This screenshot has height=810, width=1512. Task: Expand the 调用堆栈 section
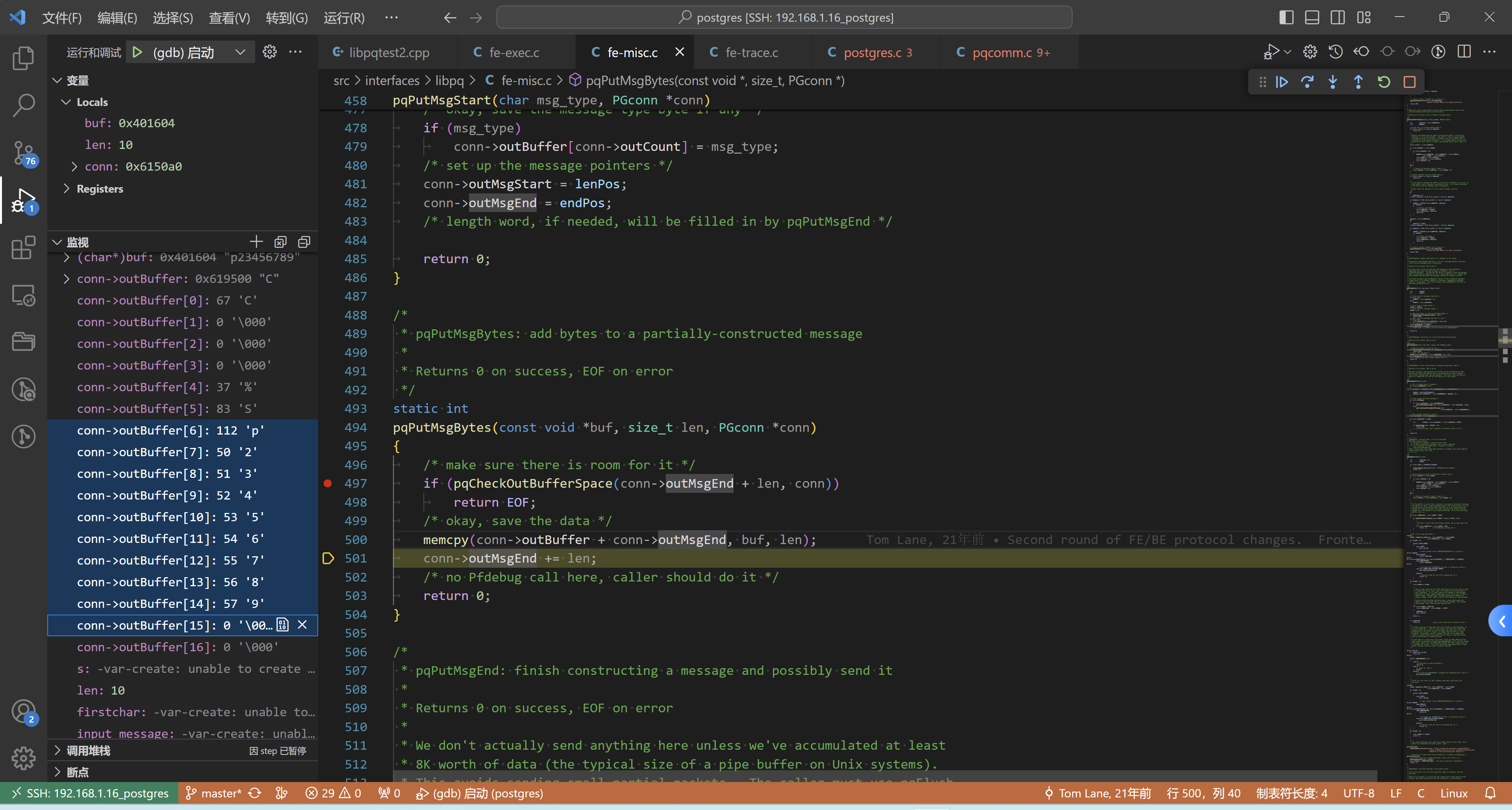[57, 751]
